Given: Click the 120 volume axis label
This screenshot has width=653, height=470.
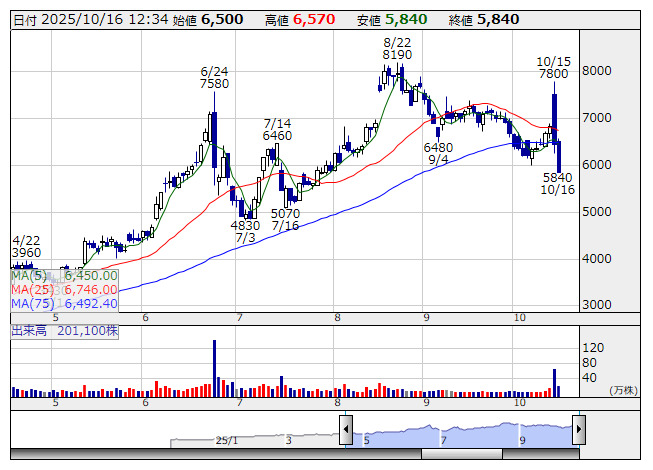Looking at the screenshot, I should [x=593, y=348].
